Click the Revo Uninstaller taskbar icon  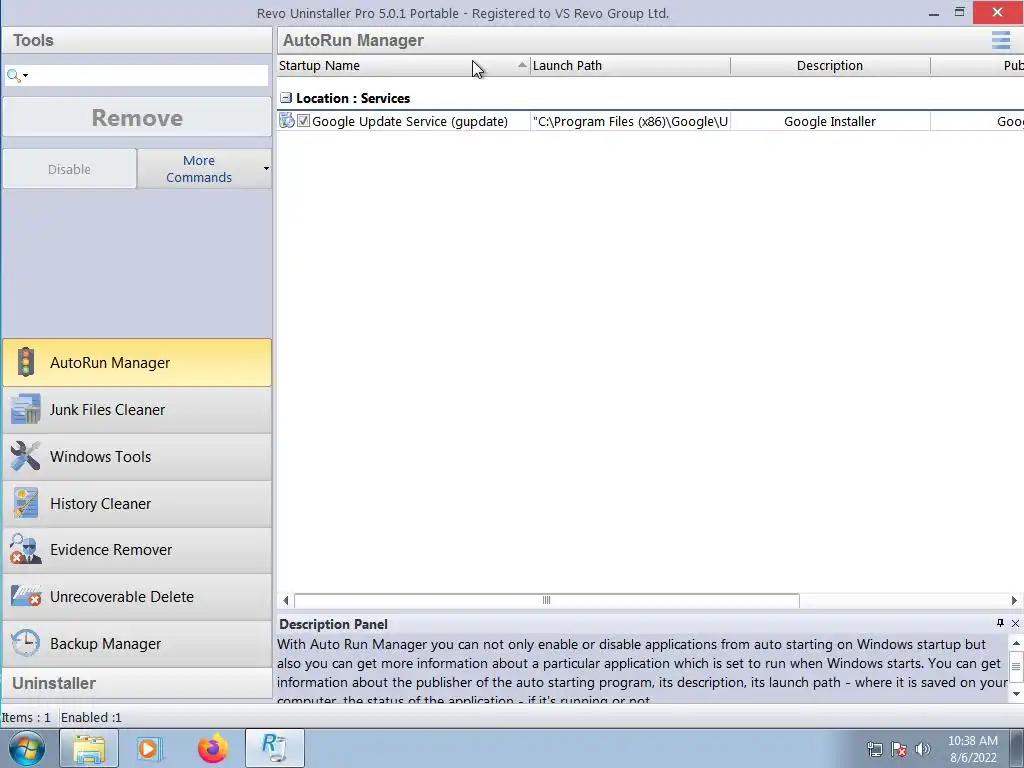click(274, 748)
